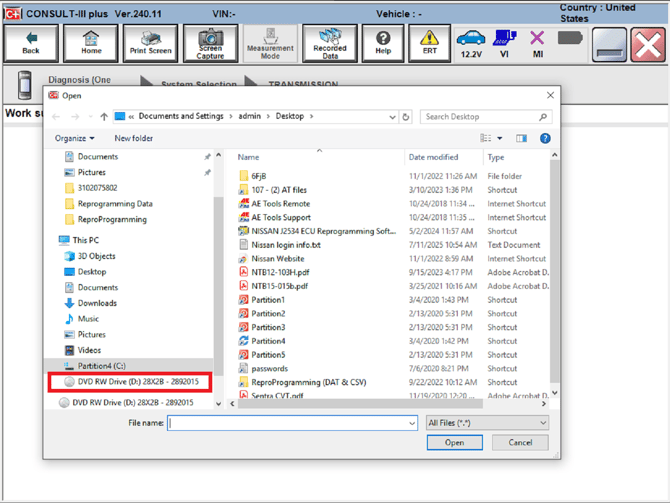Click the navigation pane scrollbar
The height and width of the screenshot is (503, 670).
tap(218, 286)
